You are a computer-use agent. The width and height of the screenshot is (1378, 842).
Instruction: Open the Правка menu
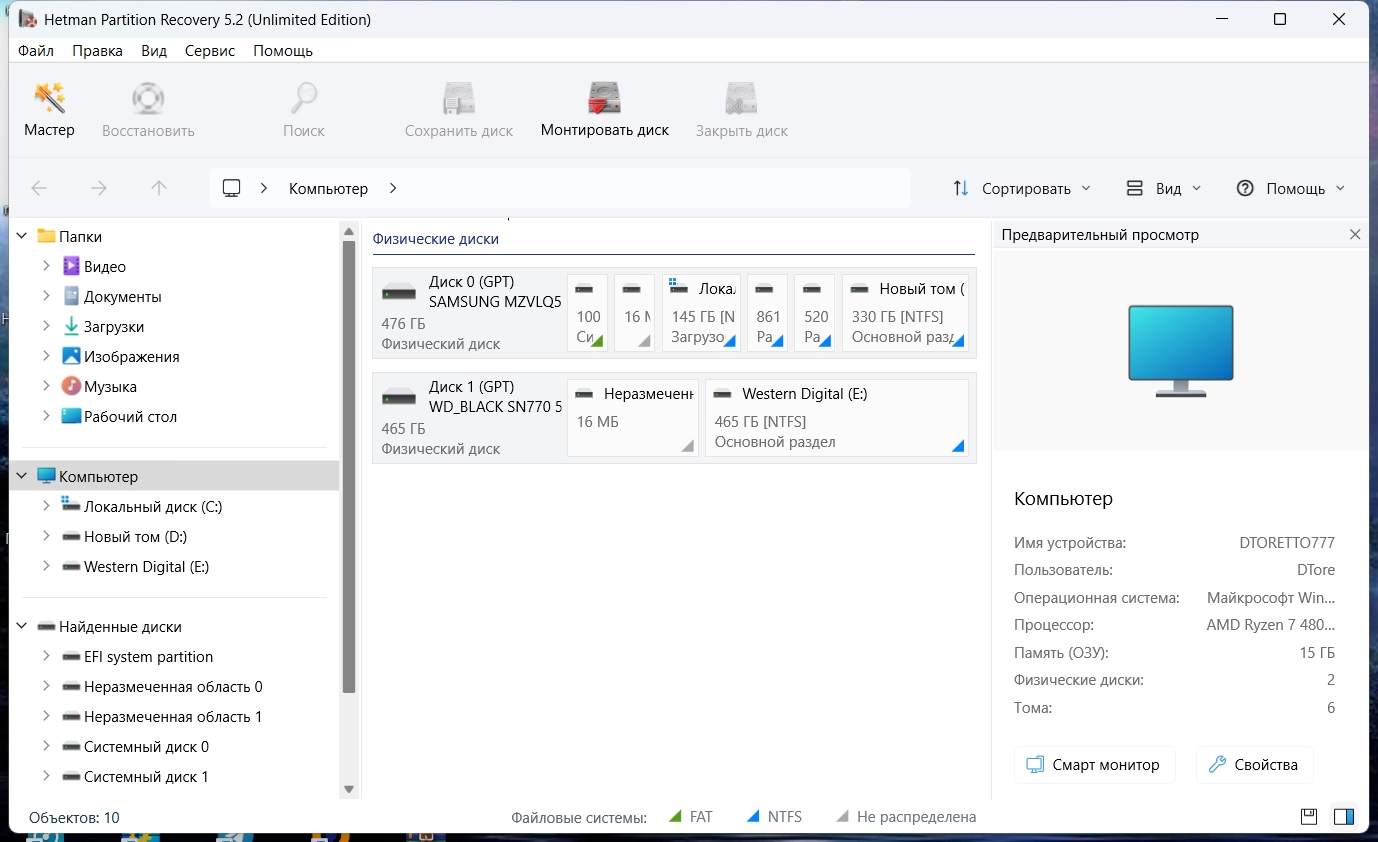pyautogui.click(x=98, y=50)
